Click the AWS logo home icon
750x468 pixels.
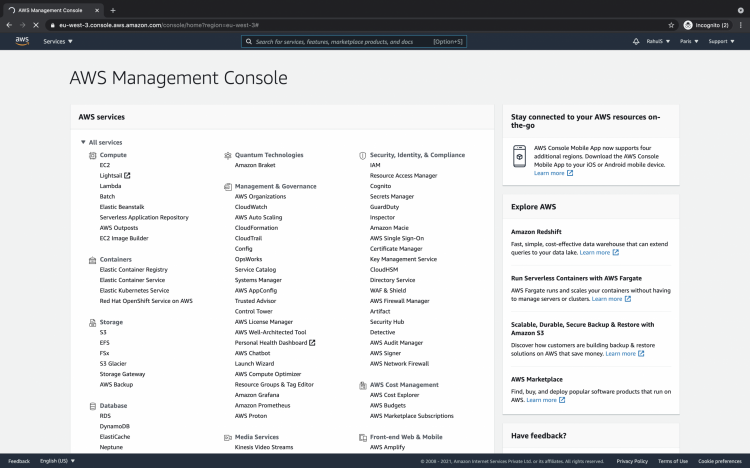point(22,41)
